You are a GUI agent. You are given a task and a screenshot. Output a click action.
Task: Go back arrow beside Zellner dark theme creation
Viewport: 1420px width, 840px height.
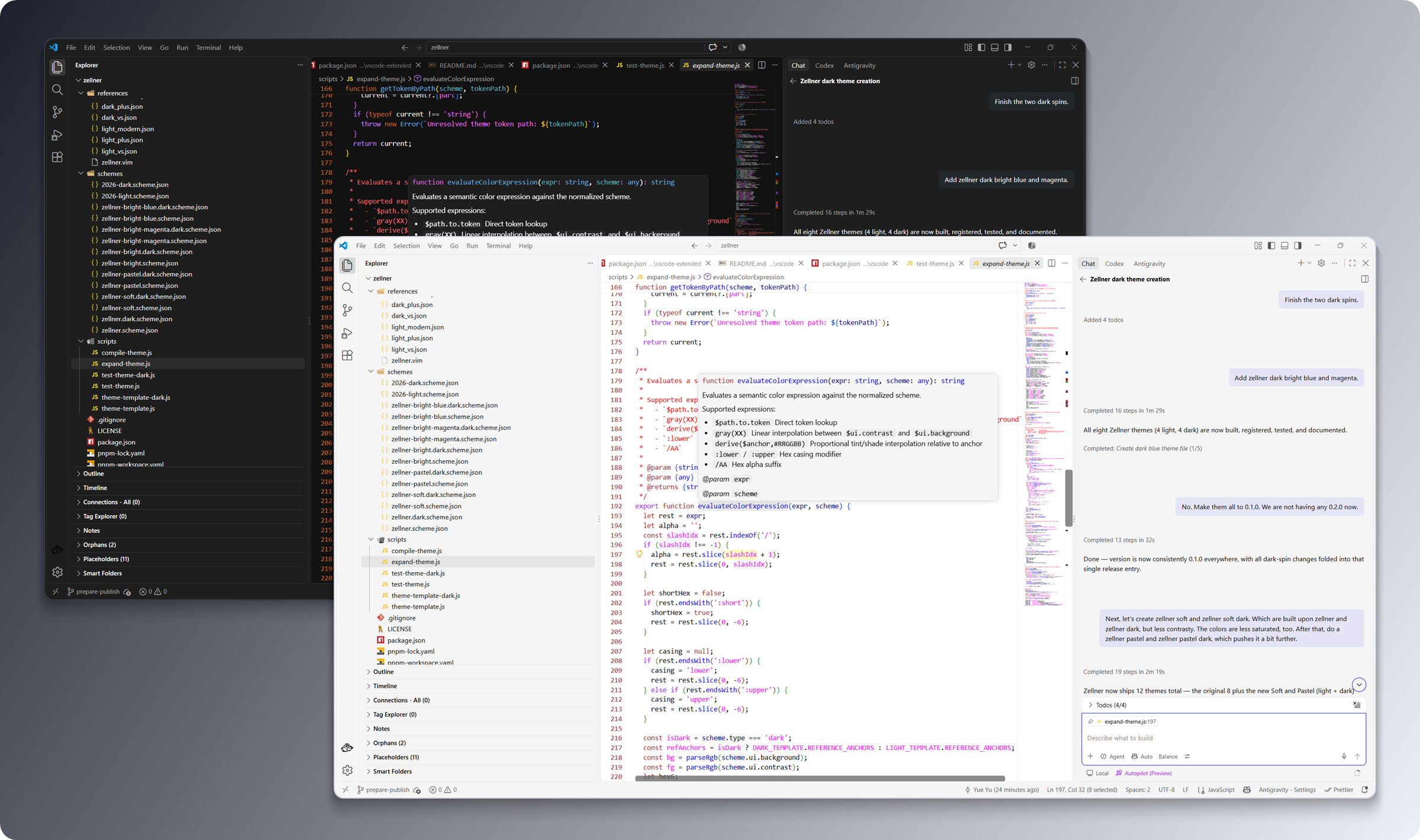click(x=1083, y=279)
